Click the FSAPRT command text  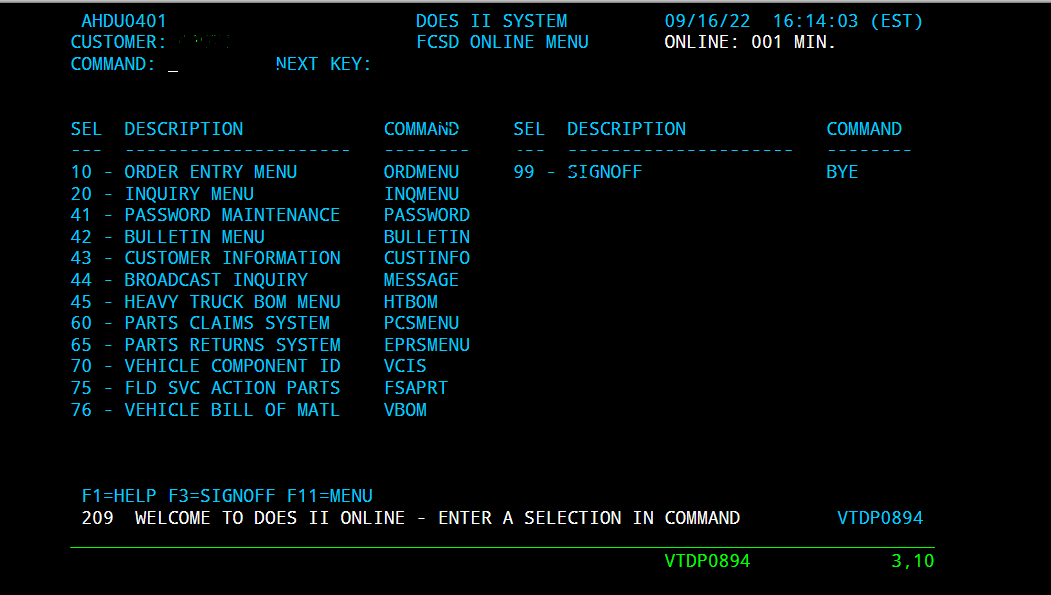click(416, 388)
